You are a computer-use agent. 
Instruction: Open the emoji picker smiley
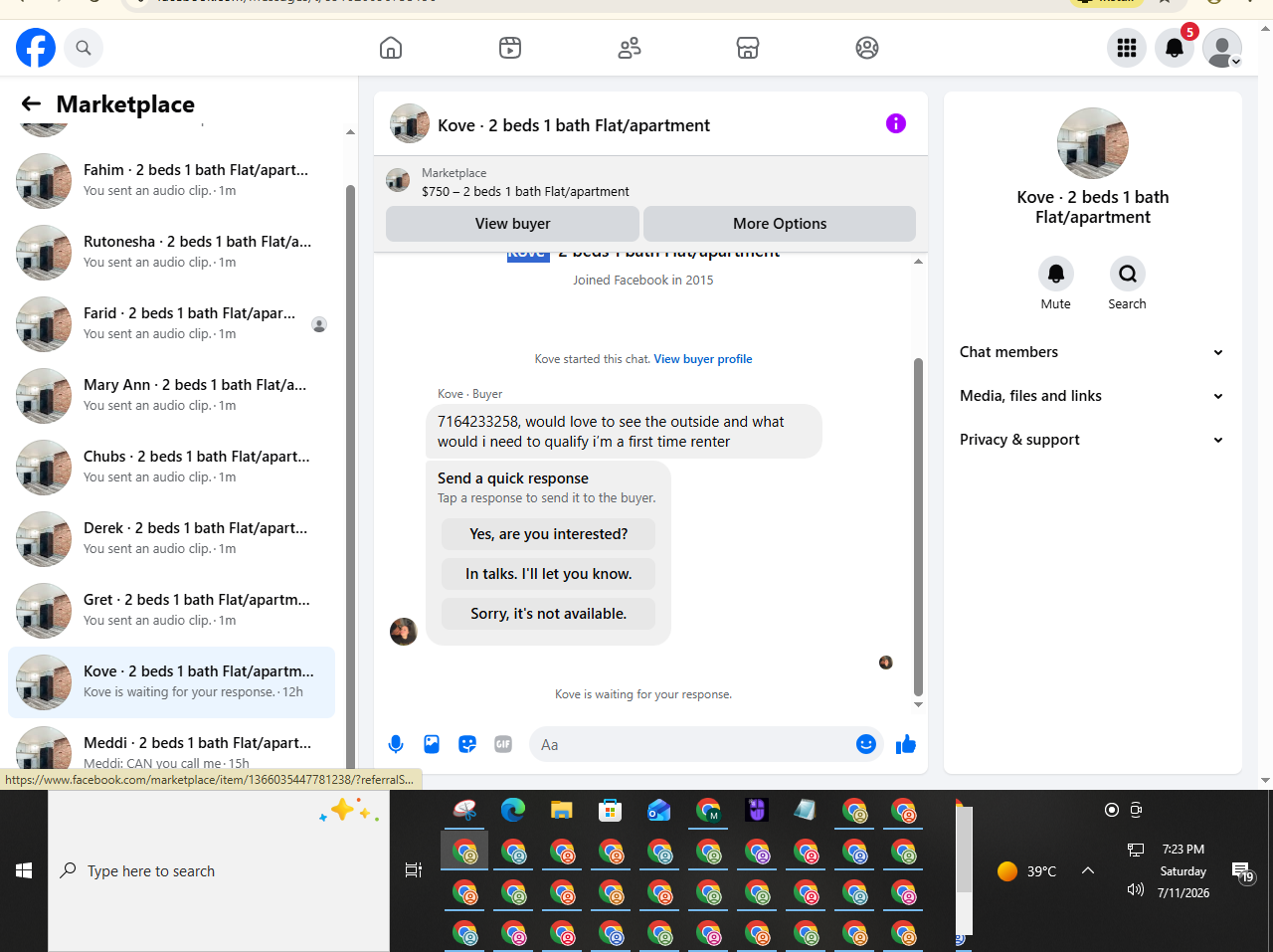[866, 744]
